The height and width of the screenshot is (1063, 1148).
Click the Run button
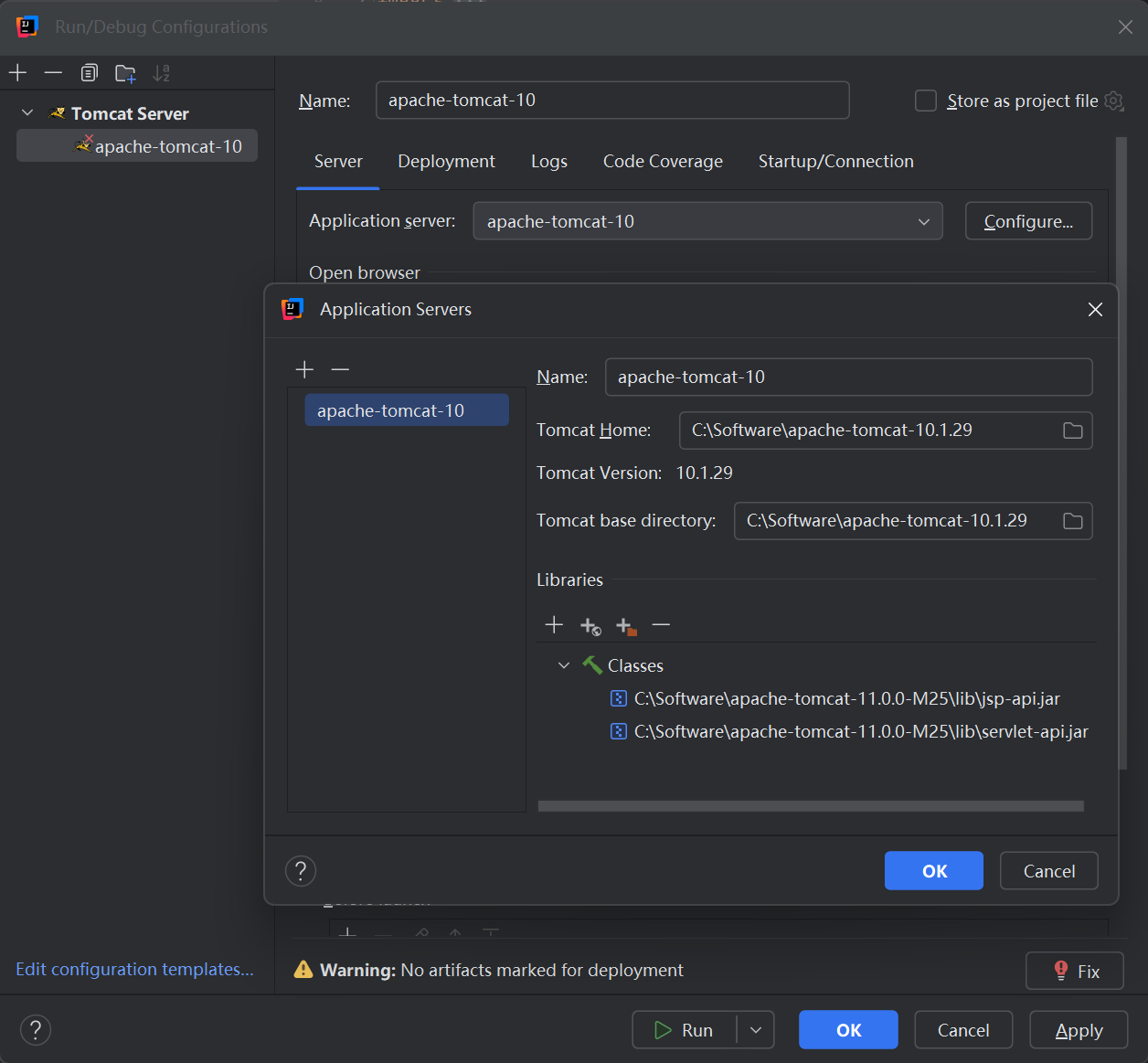click(685, 1030)
